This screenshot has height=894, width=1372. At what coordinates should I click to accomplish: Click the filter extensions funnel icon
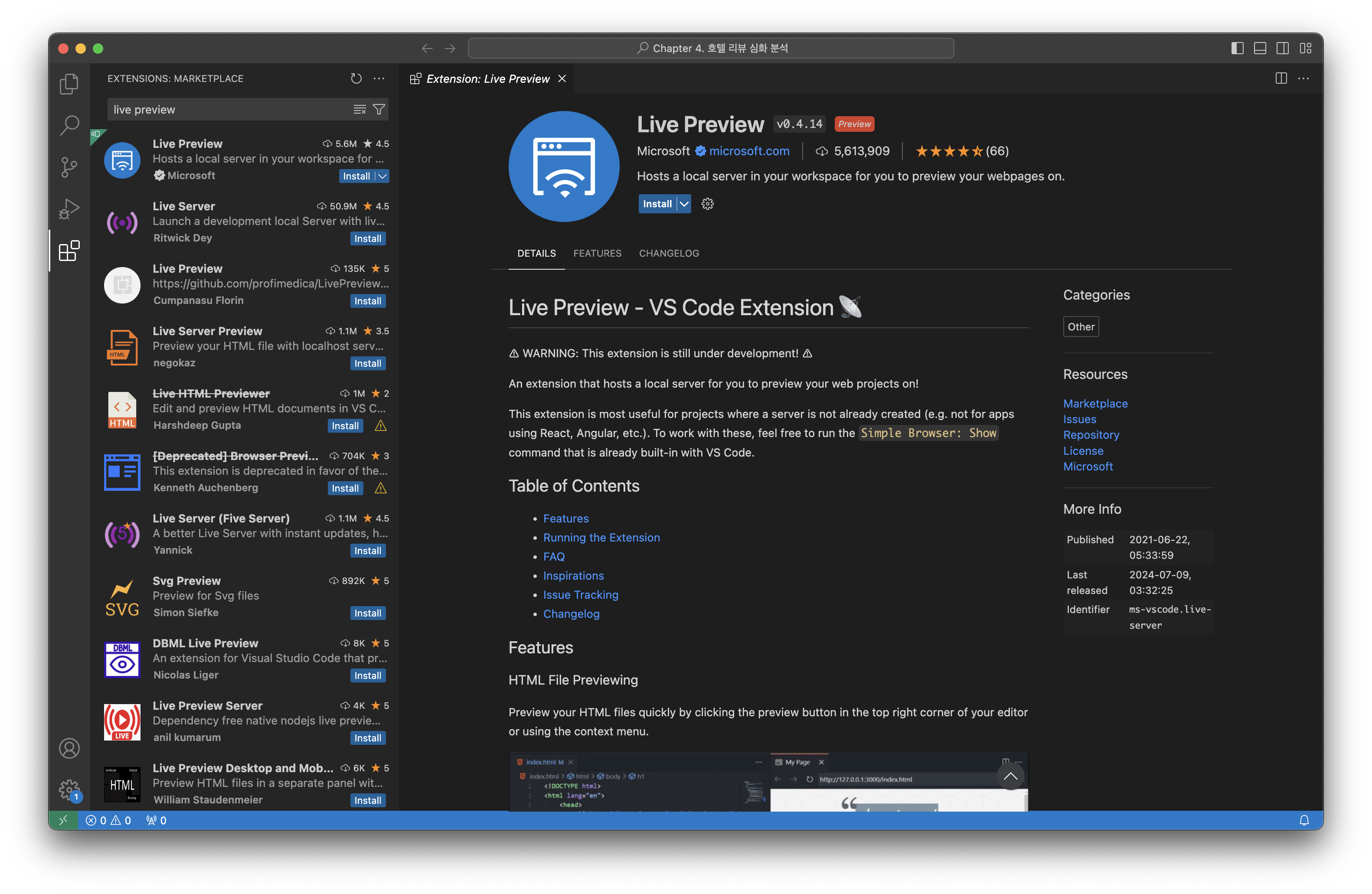[x=379, y=110]
